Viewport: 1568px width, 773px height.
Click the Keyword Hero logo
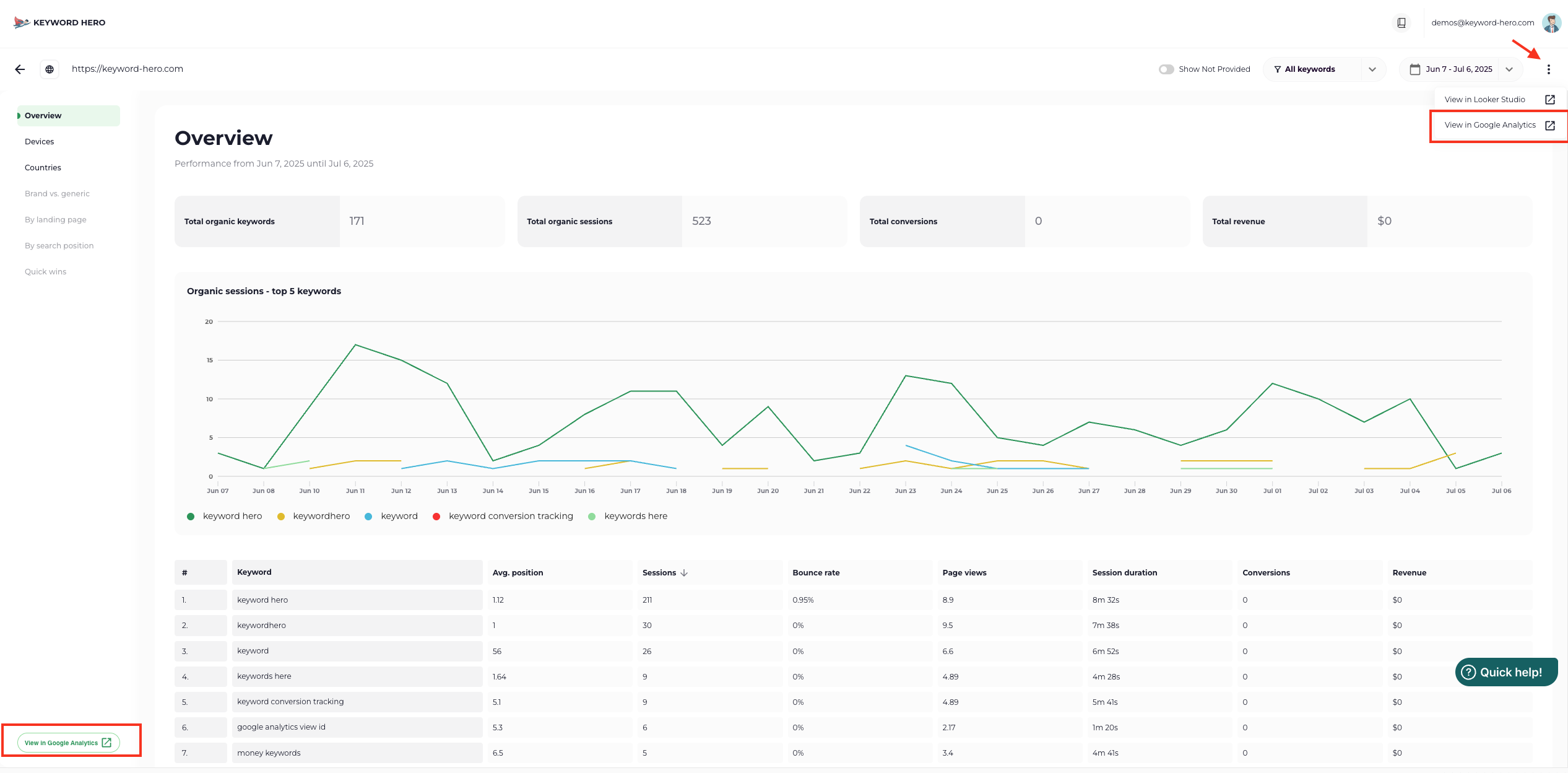pos(59,22)
